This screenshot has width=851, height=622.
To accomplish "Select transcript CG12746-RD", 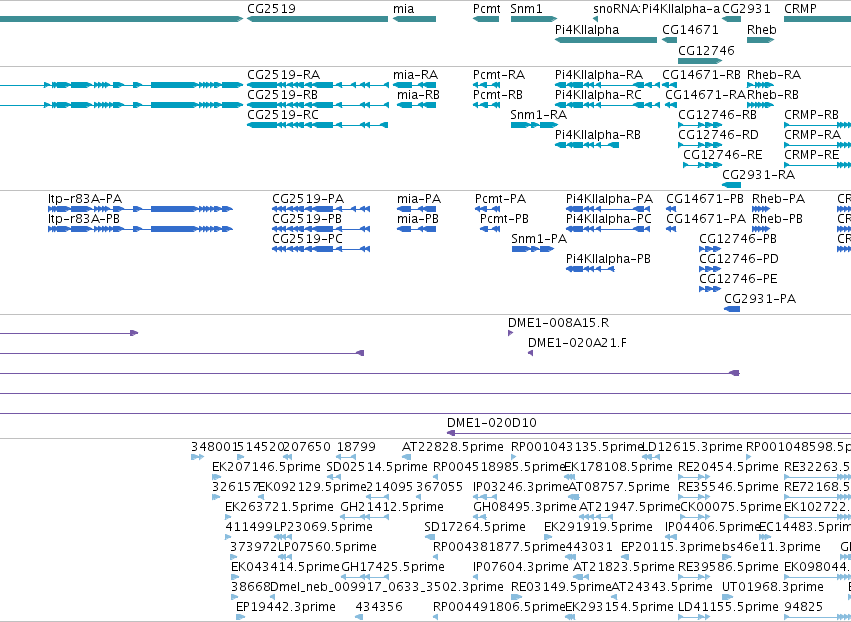I will click(x=700, y=145).
